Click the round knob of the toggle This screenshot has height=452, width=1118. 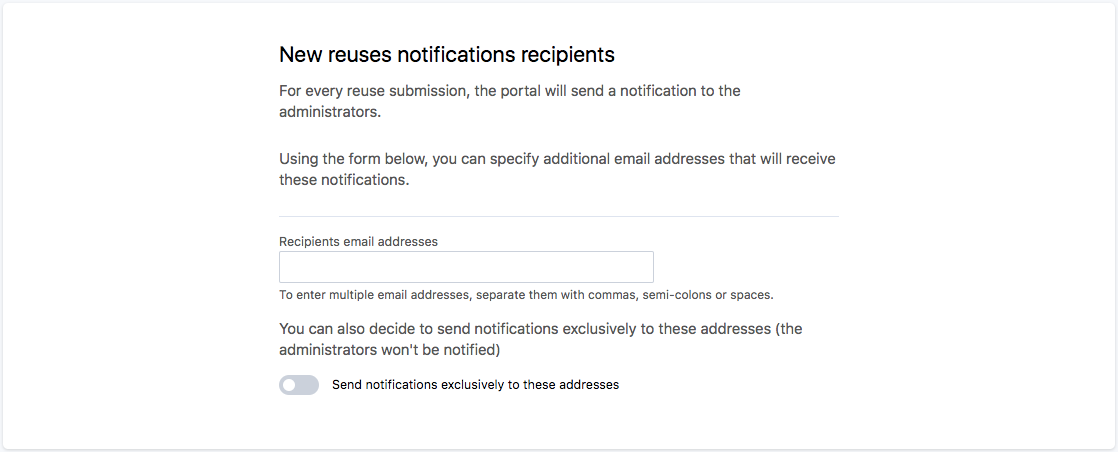(x=289, y=385)
